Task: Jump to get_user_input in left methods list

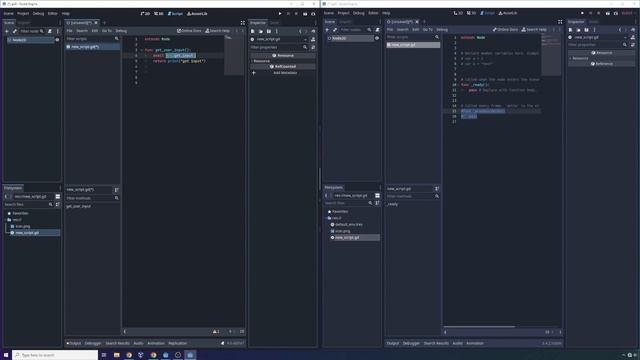Action: coord(78,206)
